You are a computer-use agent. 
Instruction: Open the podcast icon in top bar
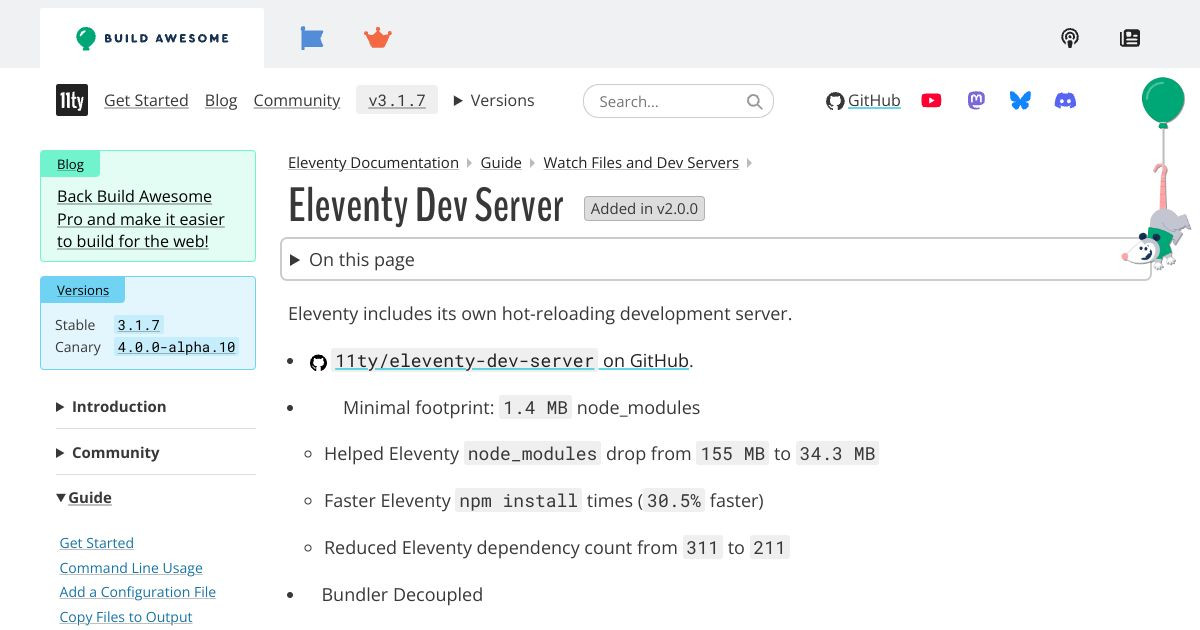click(1070, 38)
